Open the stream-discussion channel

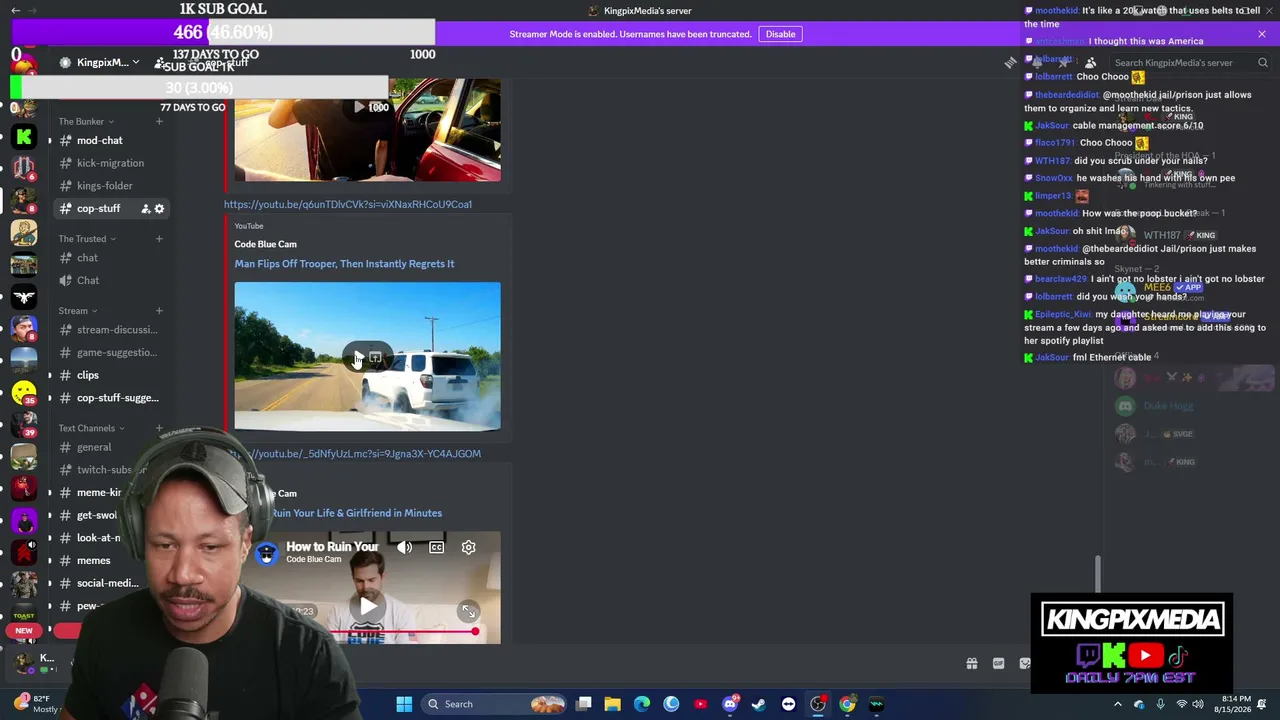click(110, 330)
